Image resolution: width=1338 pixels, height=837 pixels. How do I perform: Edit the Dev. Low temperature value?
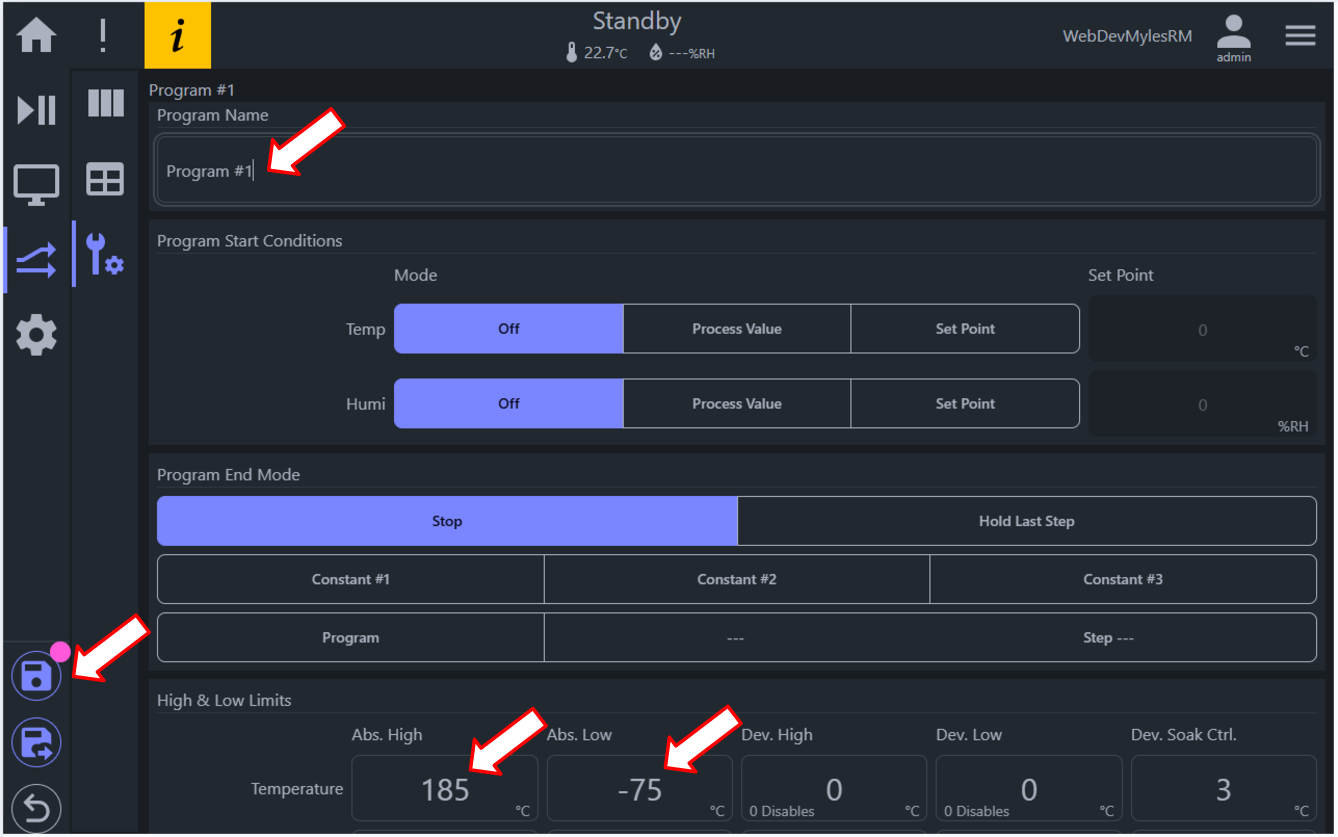[x=1029, y=789]
